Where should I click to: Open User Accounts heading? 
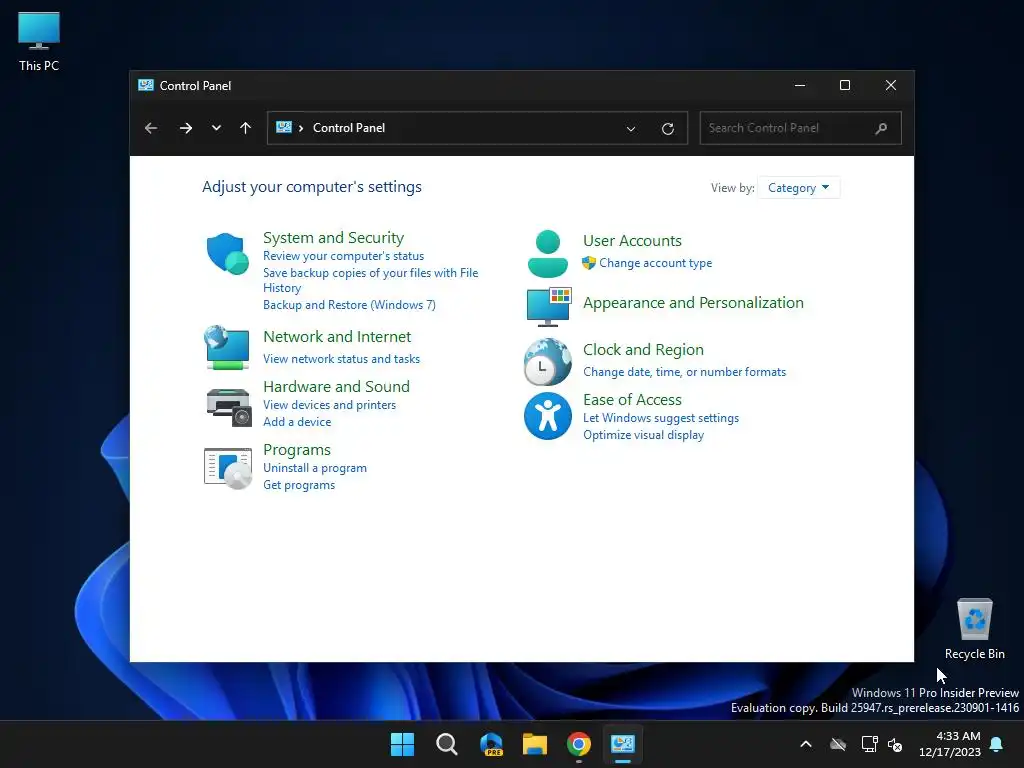pos(632,240)
